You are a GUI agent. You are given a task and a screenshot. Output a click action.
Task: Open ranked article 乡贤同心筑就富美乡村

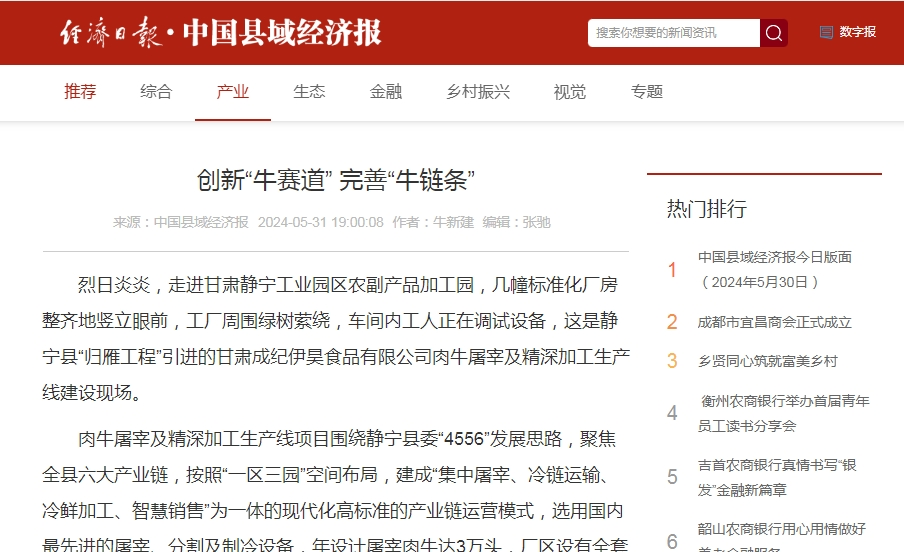click(x=767, y=361)
